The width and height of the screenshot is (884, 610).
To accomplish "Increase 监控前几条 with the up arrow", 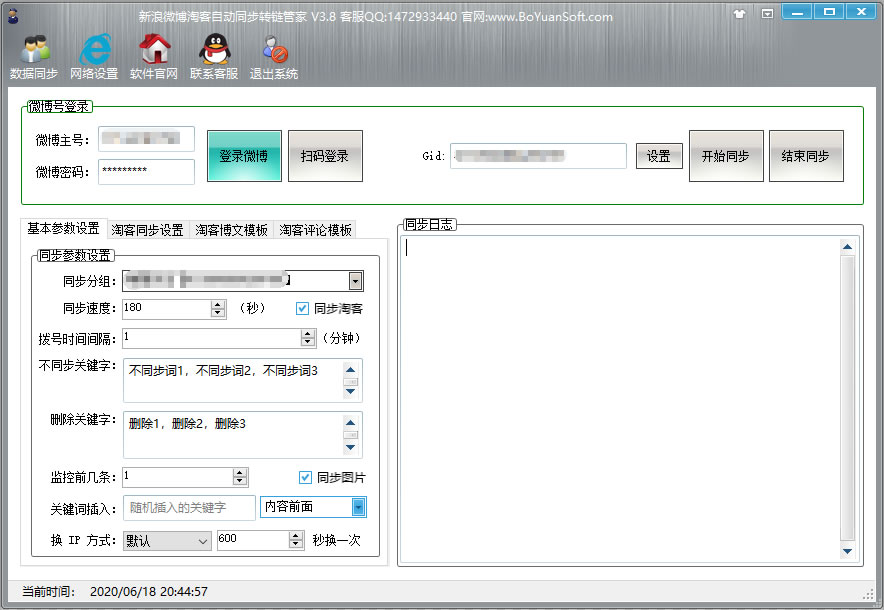I will click(x=240, y=473).
